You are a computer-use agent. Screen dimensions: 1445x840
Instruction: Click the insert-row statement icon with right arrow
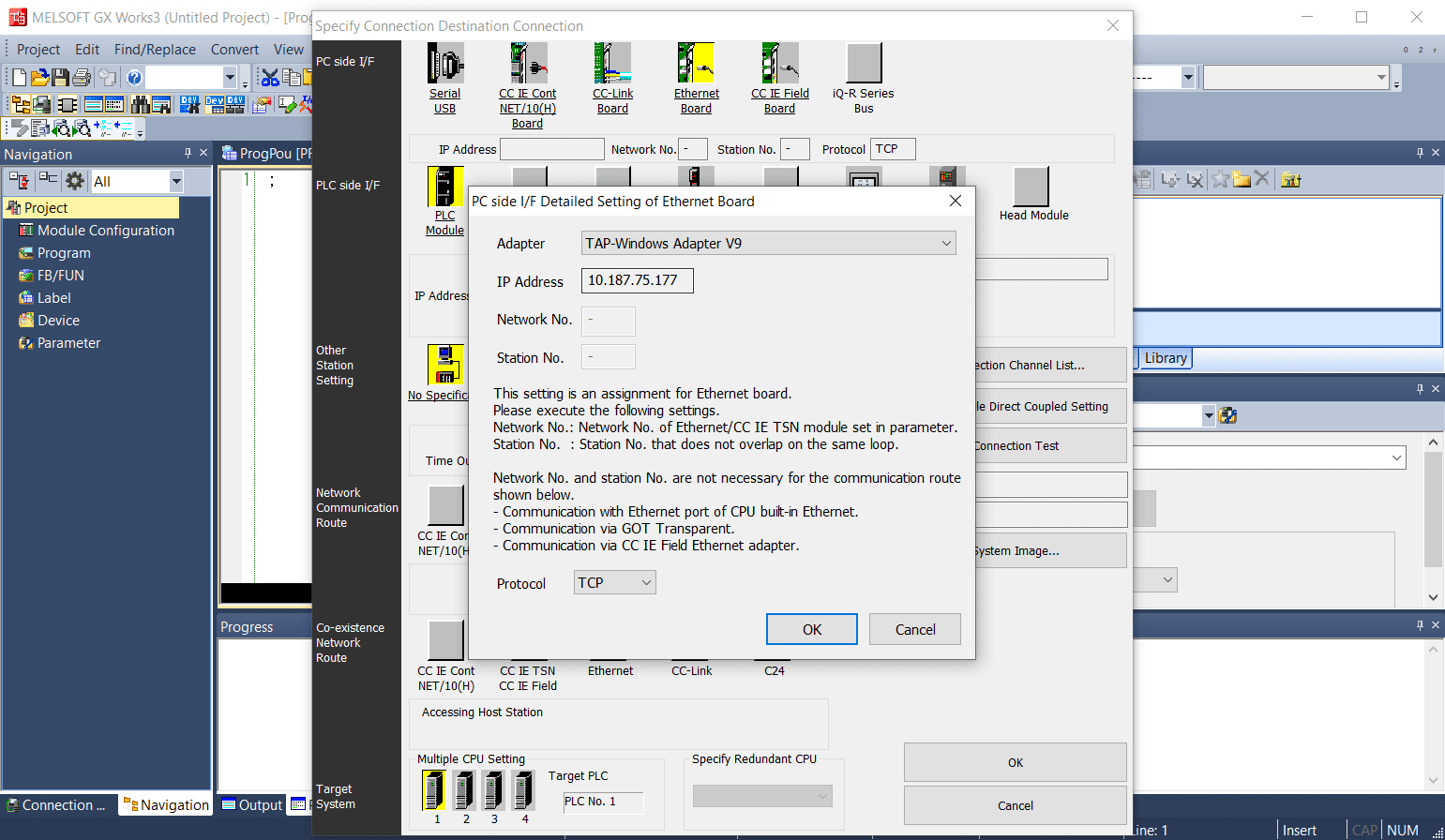[x=102, y=128]
